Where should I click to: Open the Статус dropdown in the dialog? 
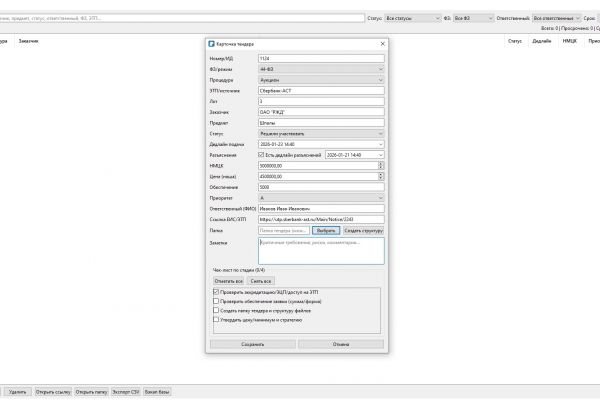point(321,134)
